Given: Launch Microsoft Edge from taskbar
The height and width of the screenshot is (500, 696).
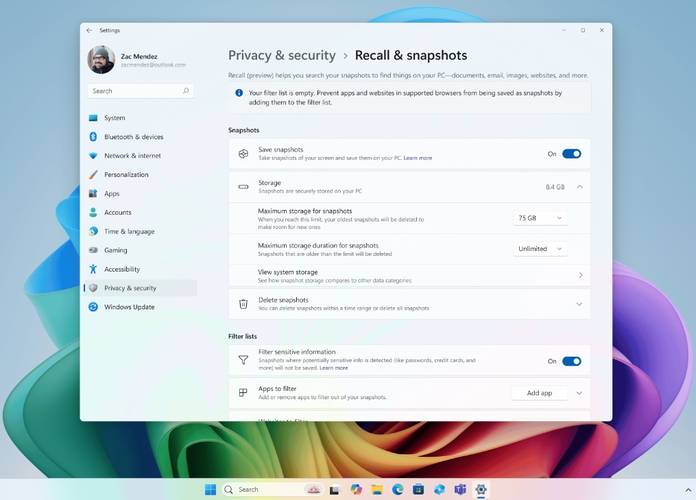Looking at the screenshot, I should point(397,489).
